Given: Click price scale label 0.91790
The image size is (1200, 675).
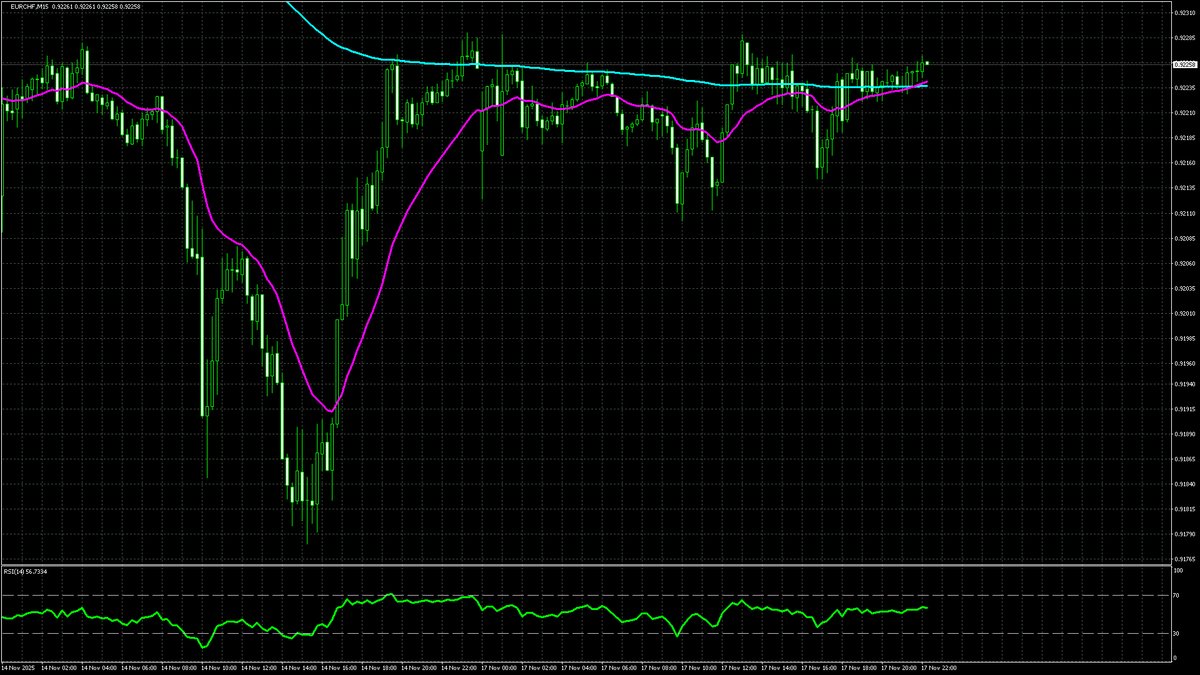Looking at the screenshot, I should click(1185, 534).
